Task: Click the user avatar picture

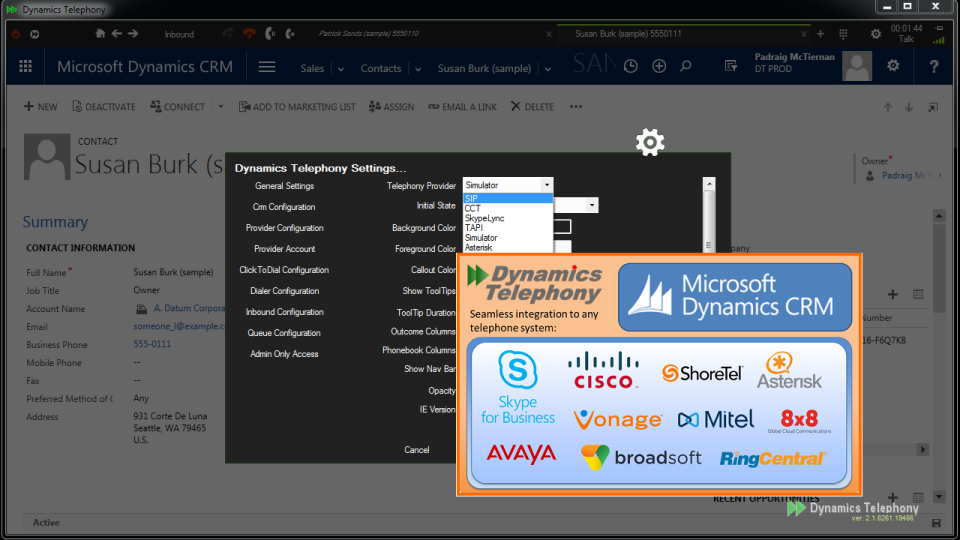Action: pos(857,66)
